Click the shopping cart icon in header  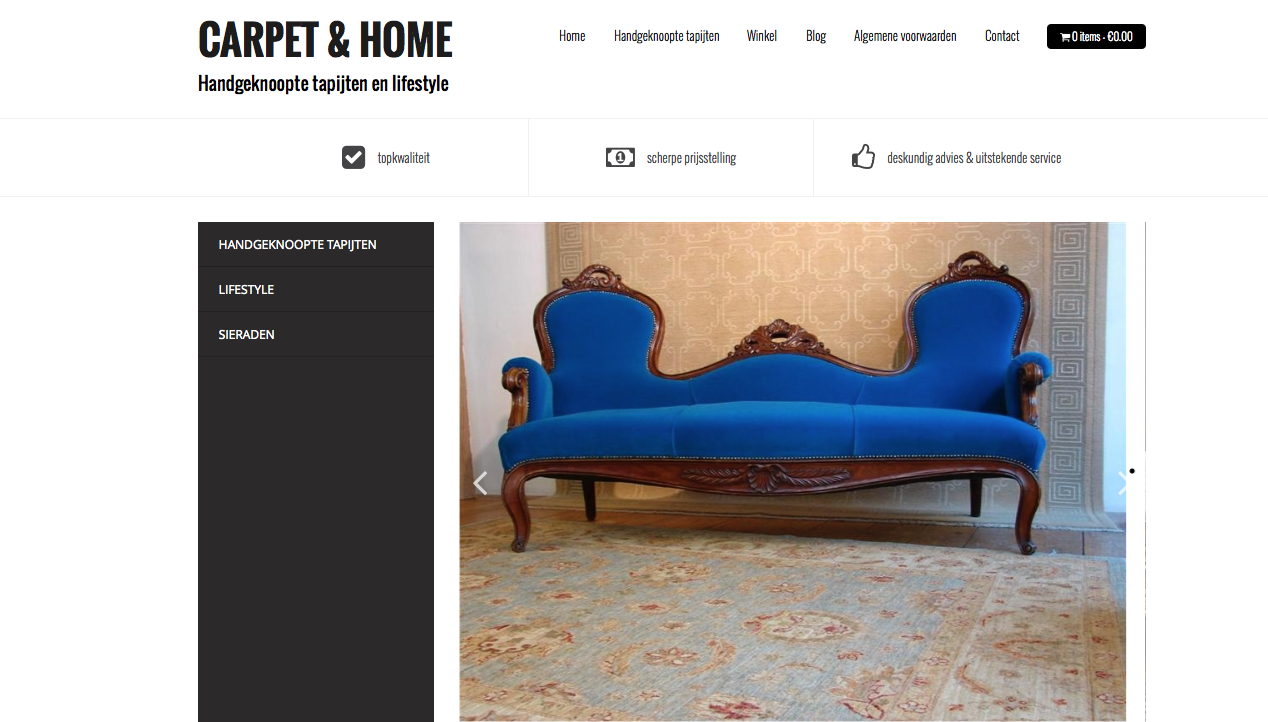pyautogui.click(x=1065, y=37)
